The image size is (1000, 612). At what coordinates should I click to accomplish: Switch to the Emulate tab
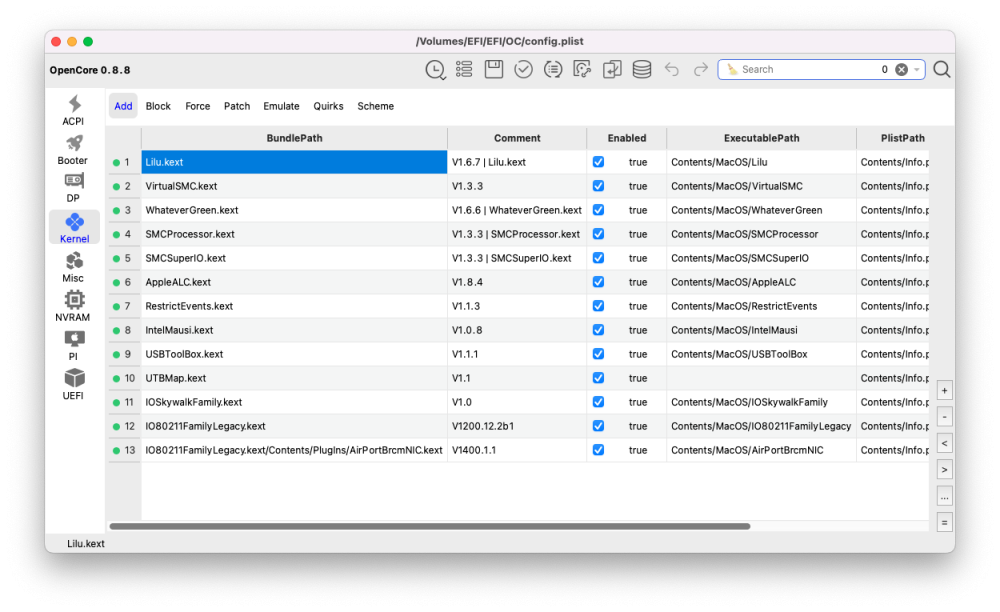[x=281, y=106]
